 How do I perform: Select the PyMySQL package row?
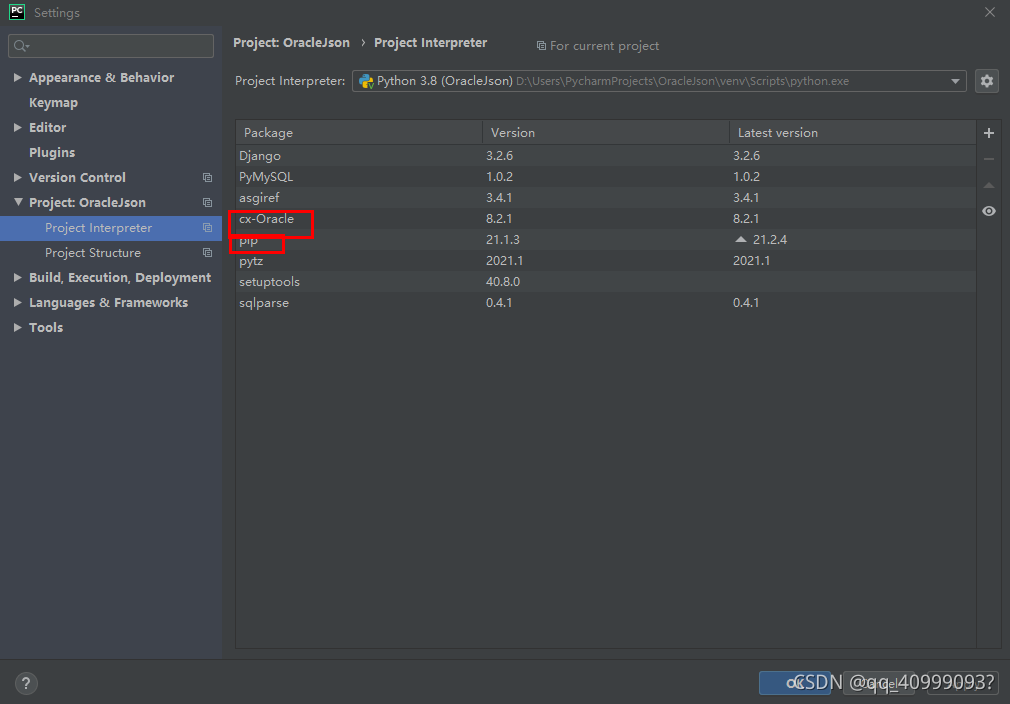coord(605,176)
